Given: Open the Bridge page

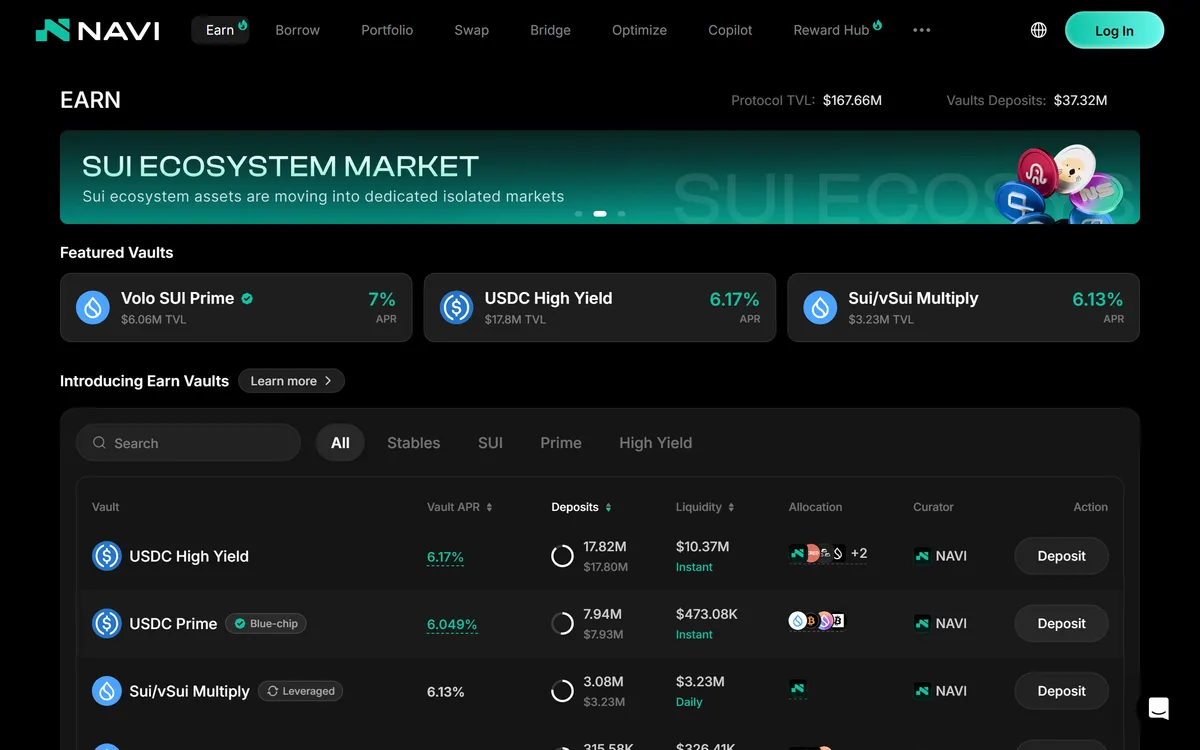Looking at the screenshot, I should click(551, 30).
